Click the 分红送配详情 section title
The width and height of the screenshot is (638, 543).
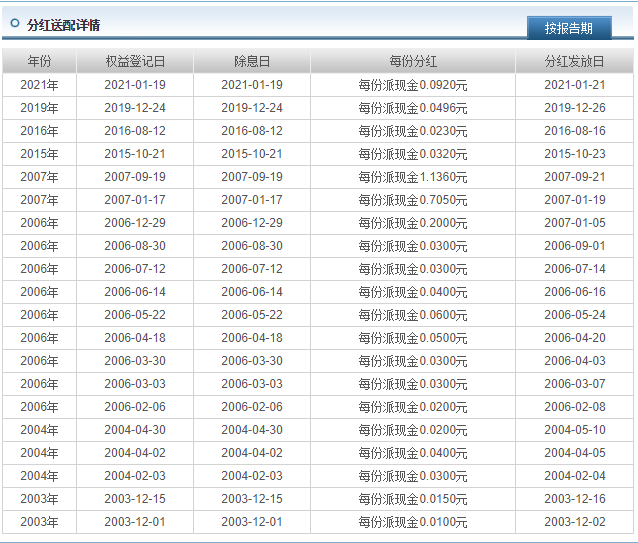tap(63, 25)
